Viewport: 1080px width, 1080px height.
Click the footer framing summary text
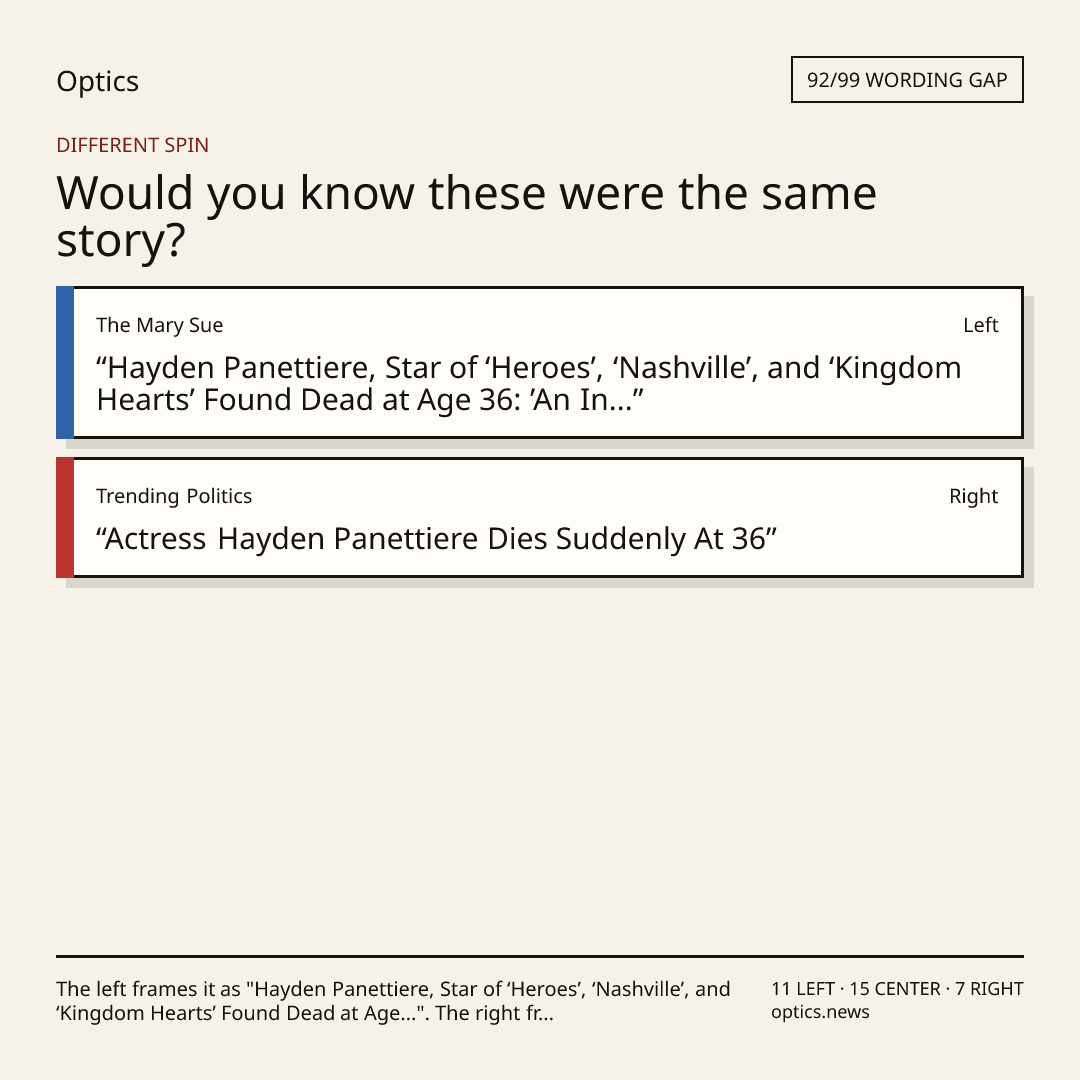393,1001
